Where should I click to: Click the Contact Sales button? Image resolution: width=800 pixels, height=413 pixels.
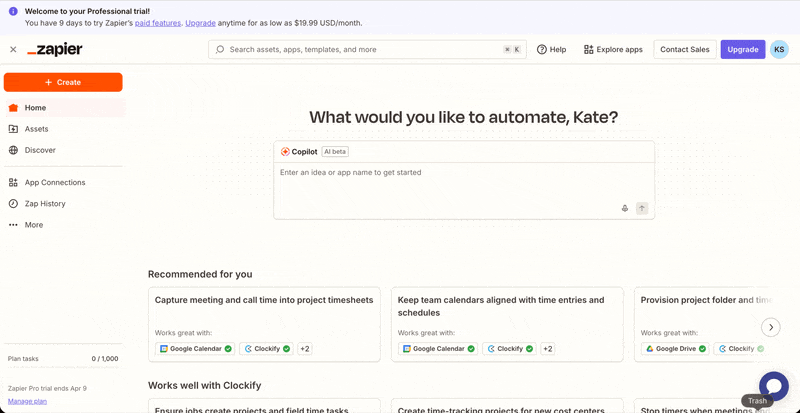point(684,49)
